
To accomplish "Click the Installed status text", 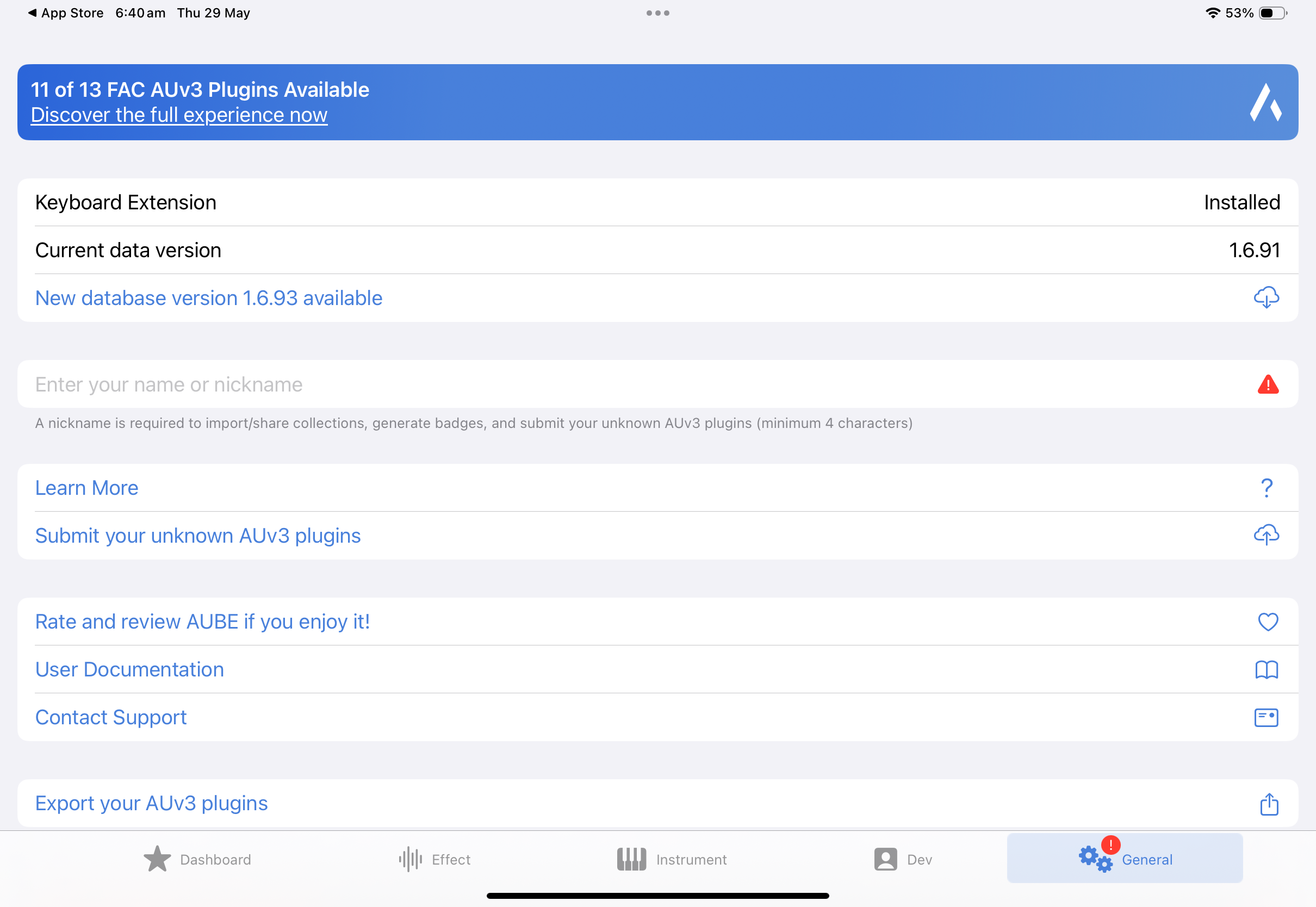I will click(x=1241, y=202).
